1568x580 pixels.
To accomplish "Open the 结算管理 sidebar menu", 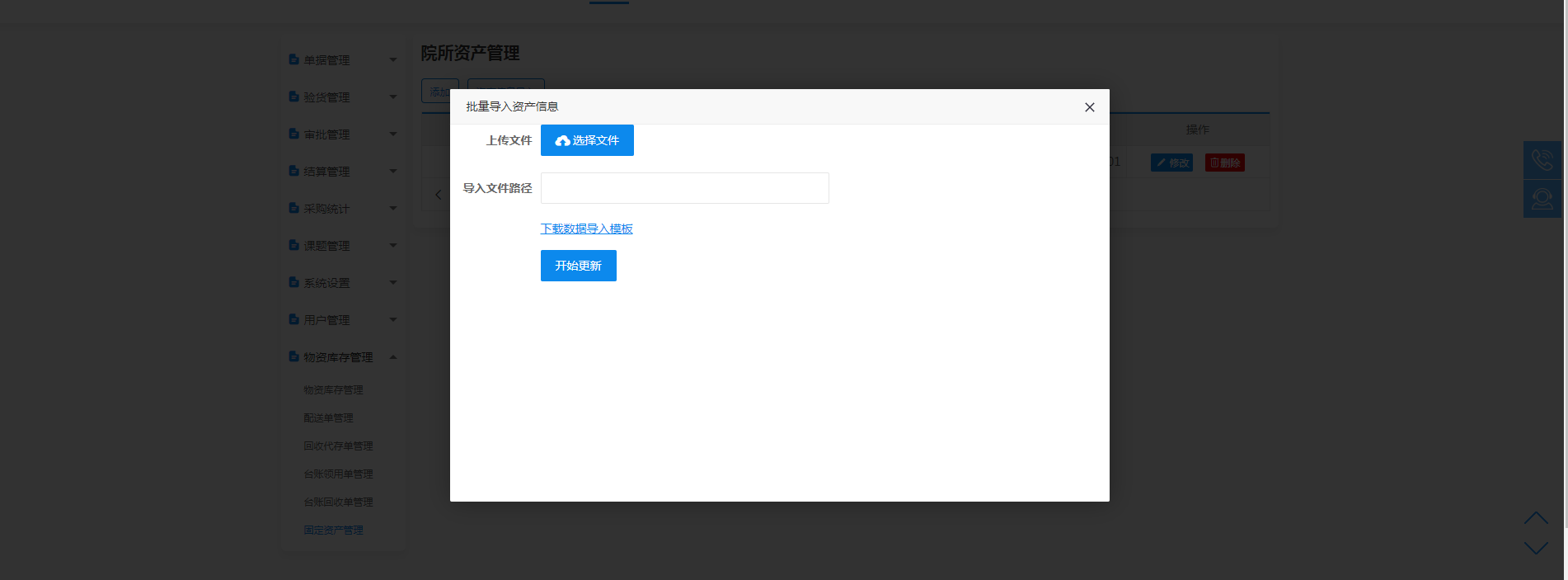I will pyautogui.click(x=326, y=172).
